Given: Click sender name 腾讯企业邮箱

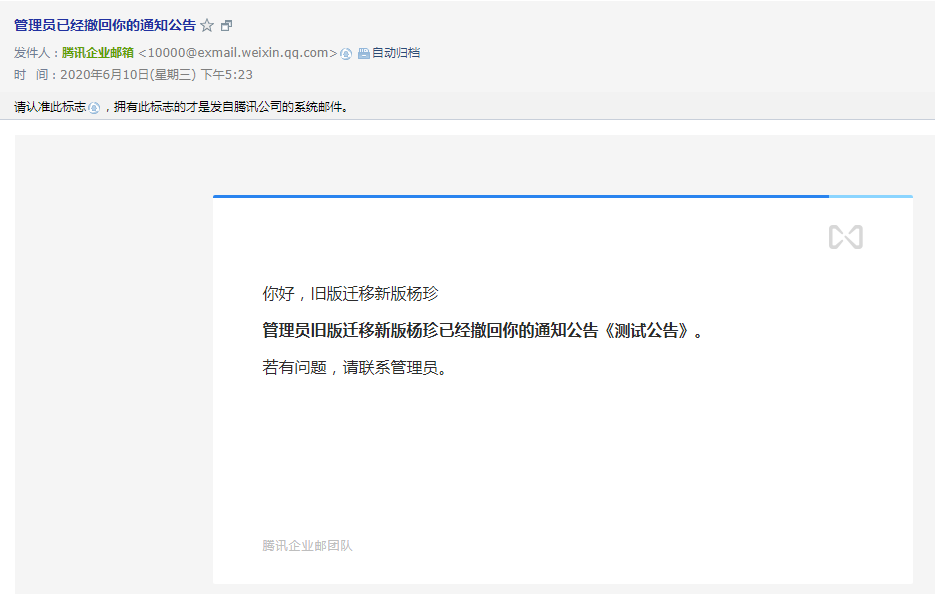Looking at the screenshot, I should (x=98, y=53).
